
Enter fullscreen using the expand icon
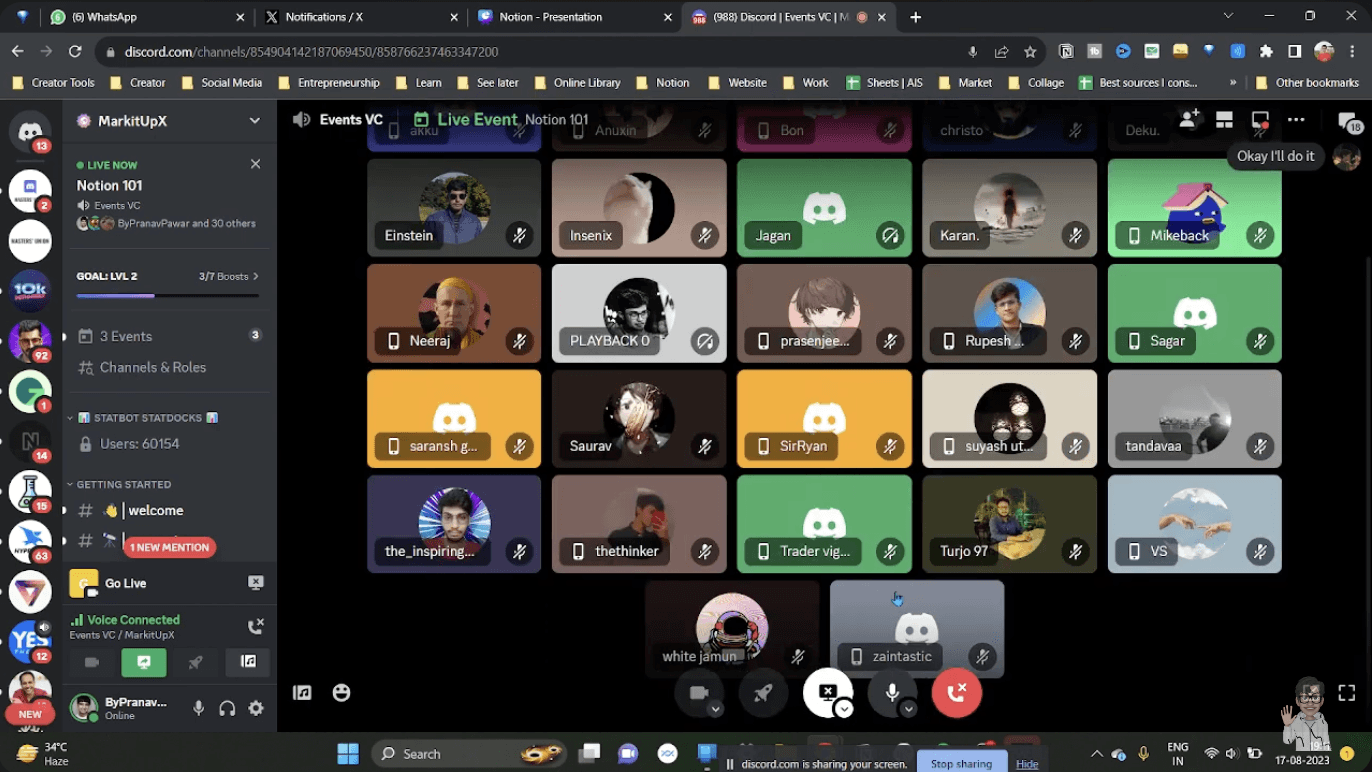pyautogui.click(x=1347, y=692)
